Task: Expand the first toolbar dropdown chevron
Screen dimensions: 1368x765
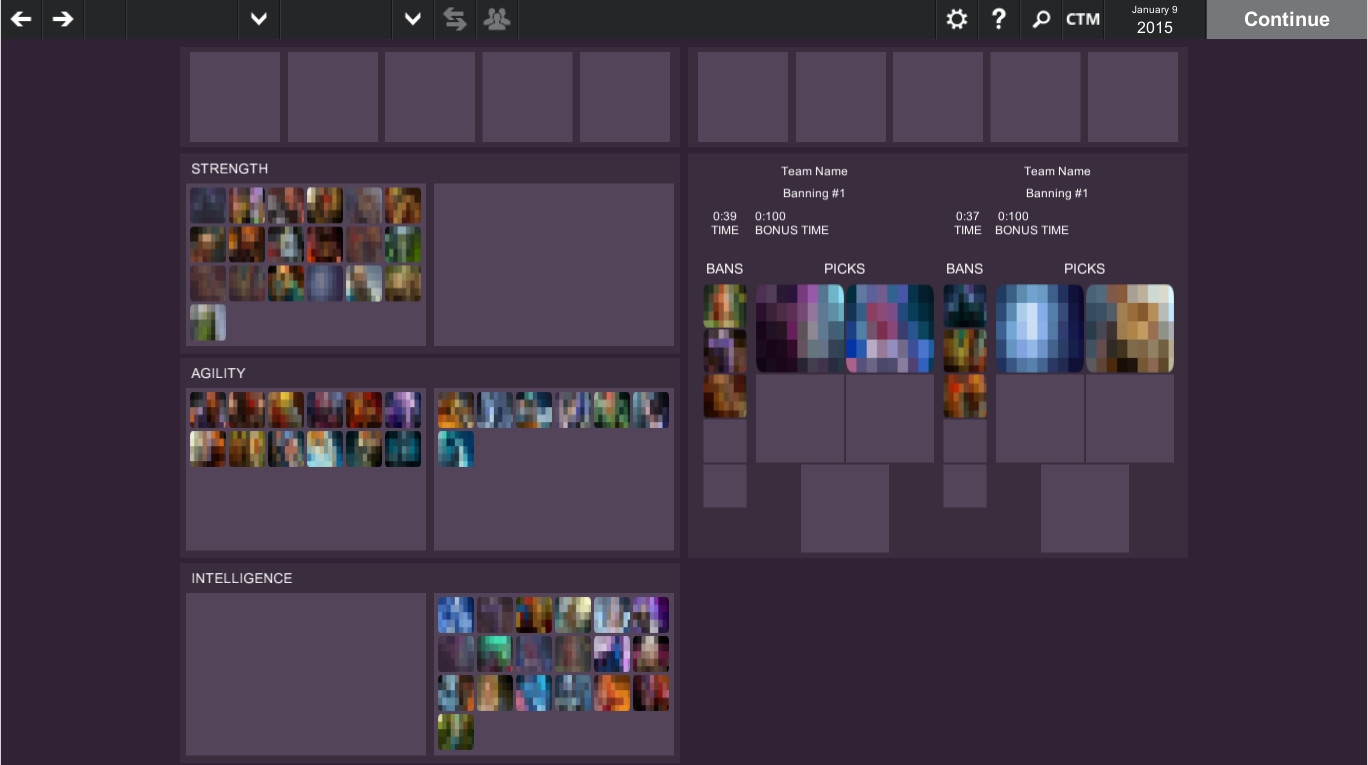Action: click(x=258, y=19)
